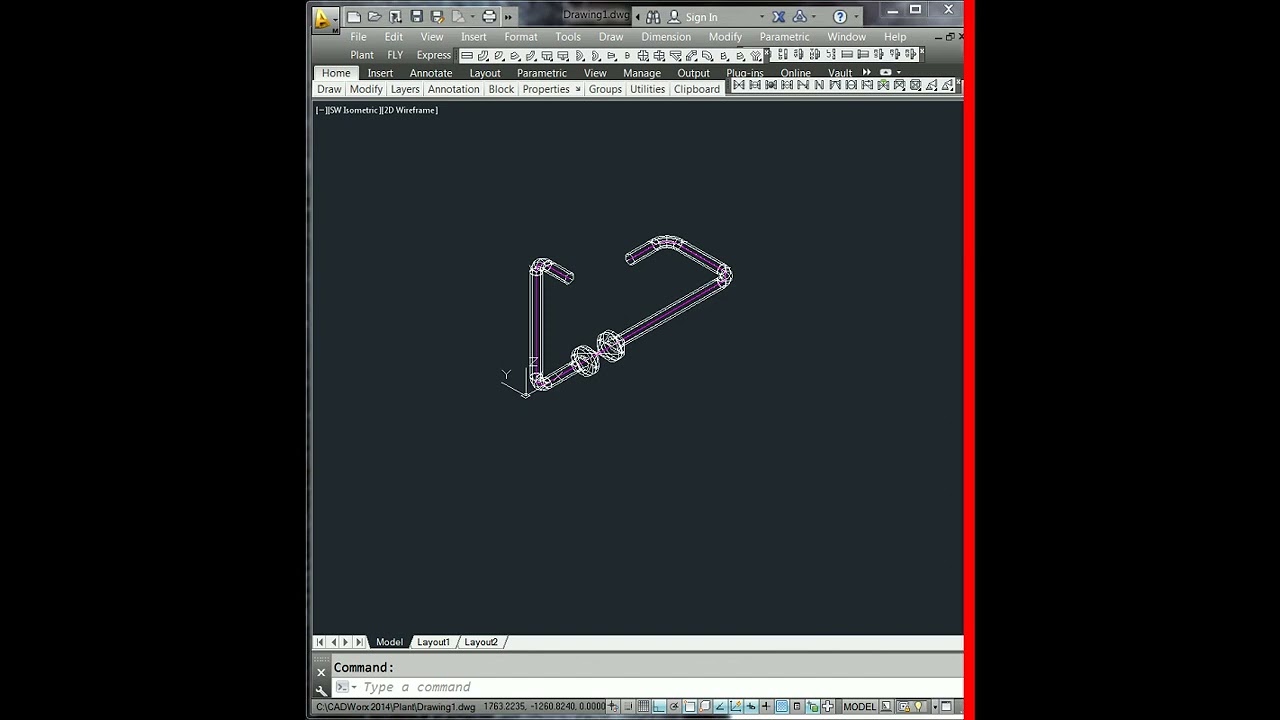Screen dimensions: 1280x720
Task: Expand the Sign In dropdown arrow
Action: pos(762,17)
